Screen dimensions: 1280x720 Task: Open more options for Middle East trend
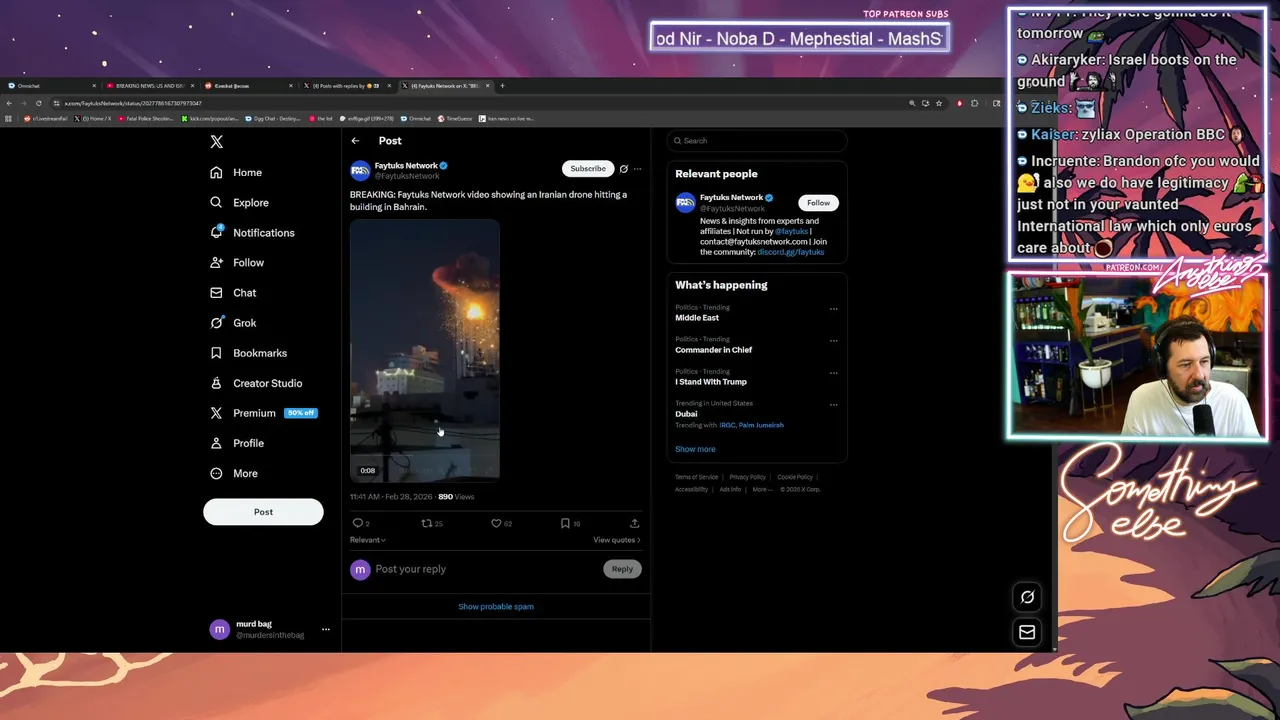pyautogui.click(x=833, y=309)
